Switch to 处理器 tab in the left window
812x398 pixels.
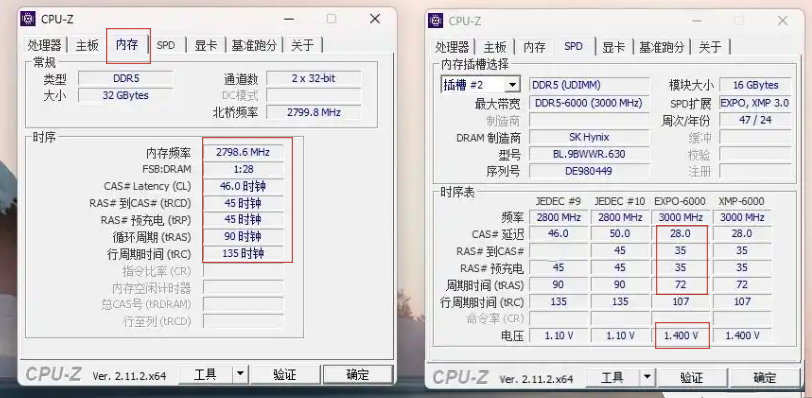(x=45, y=46)
